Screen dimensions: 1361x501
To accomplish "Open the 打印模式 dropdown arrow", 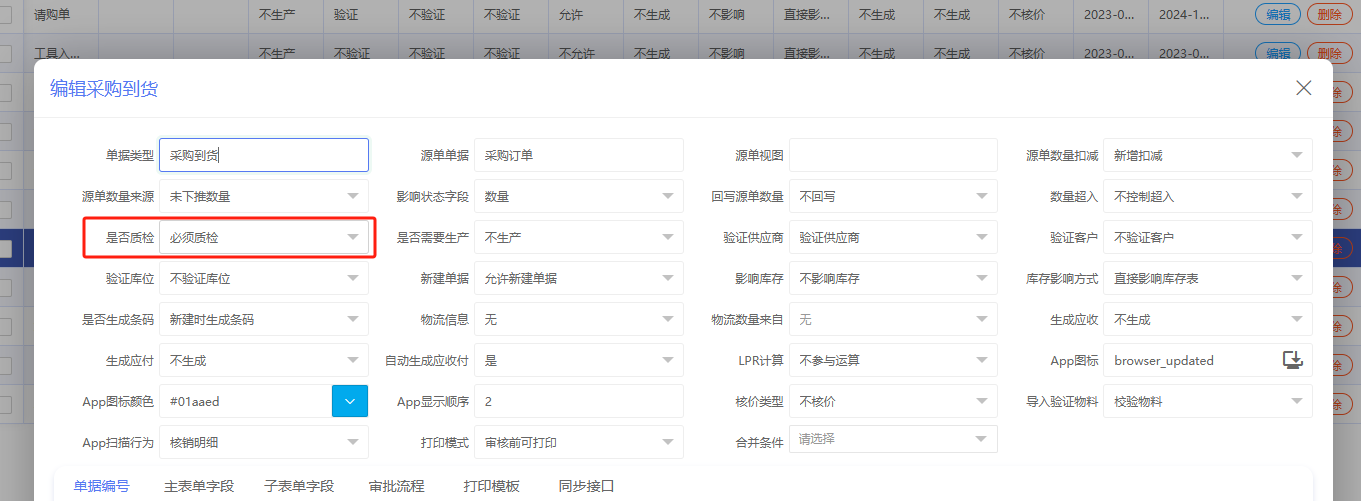I will point(667,442).
